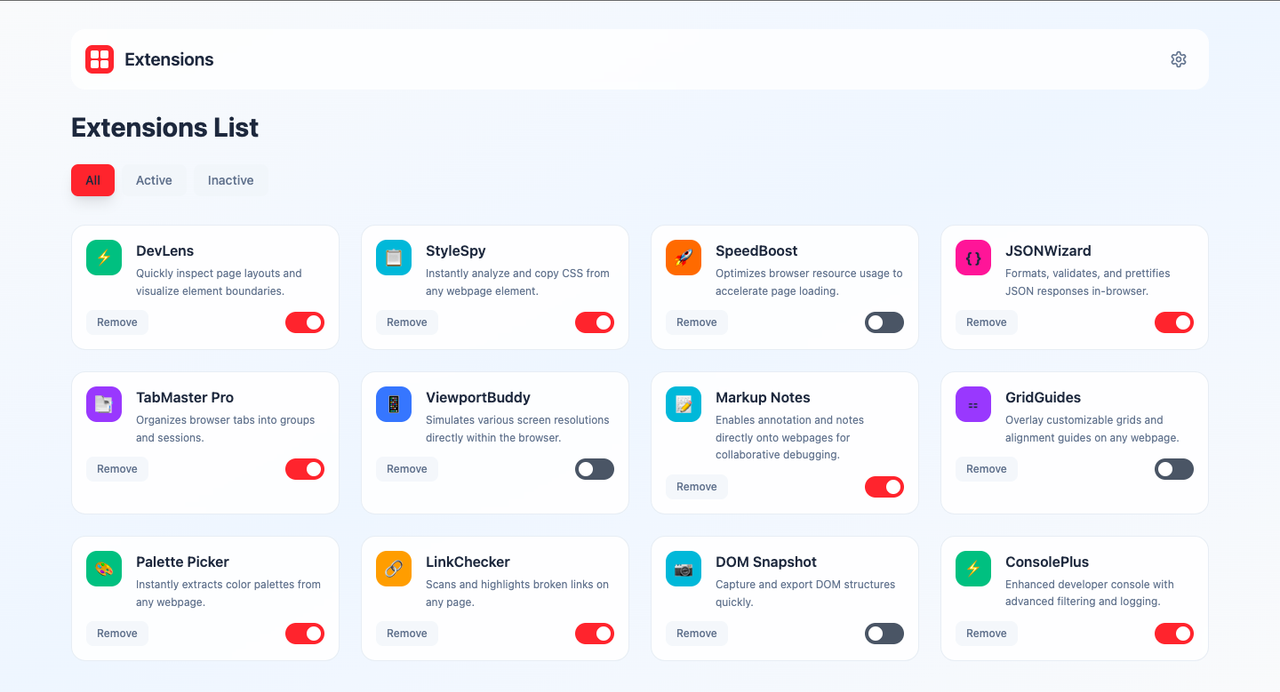Viewport: 1280px width, 692px height.
Task: Click the Palette Picker palette icon
Action: (x=104, y=569)
